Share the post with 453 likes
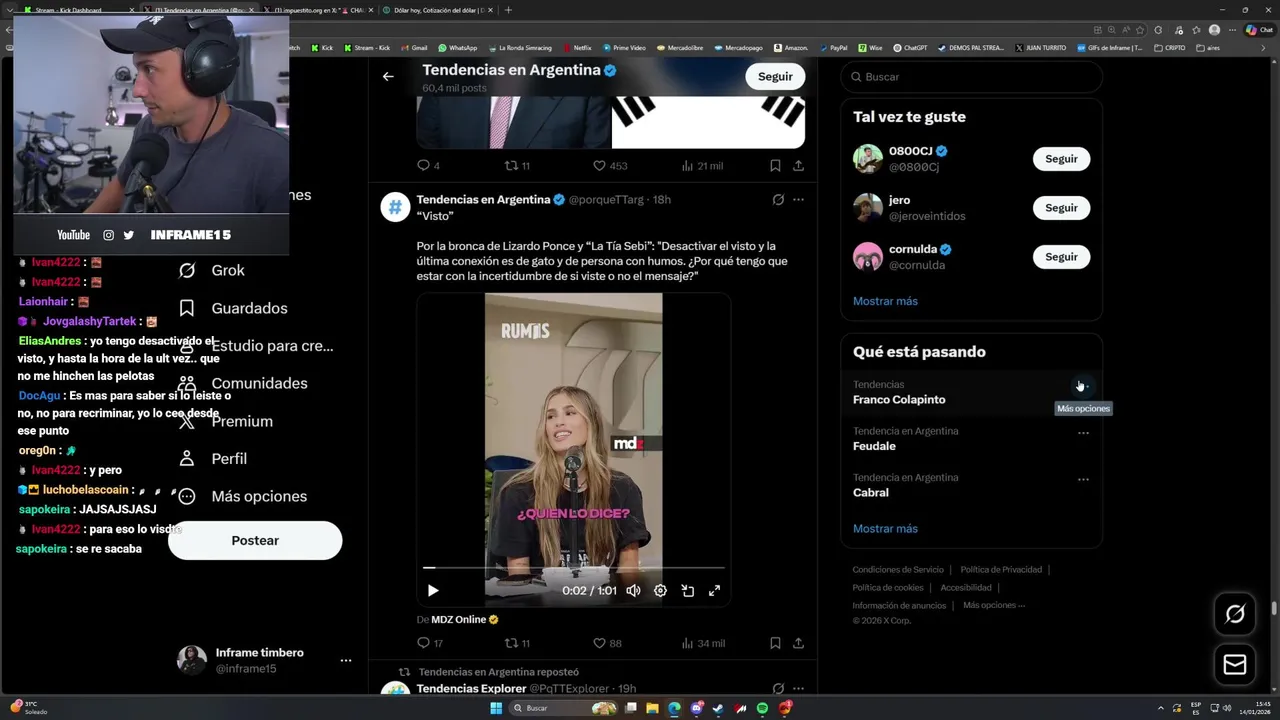This screenshot has width=1280, height=720. tap(798, 166)
